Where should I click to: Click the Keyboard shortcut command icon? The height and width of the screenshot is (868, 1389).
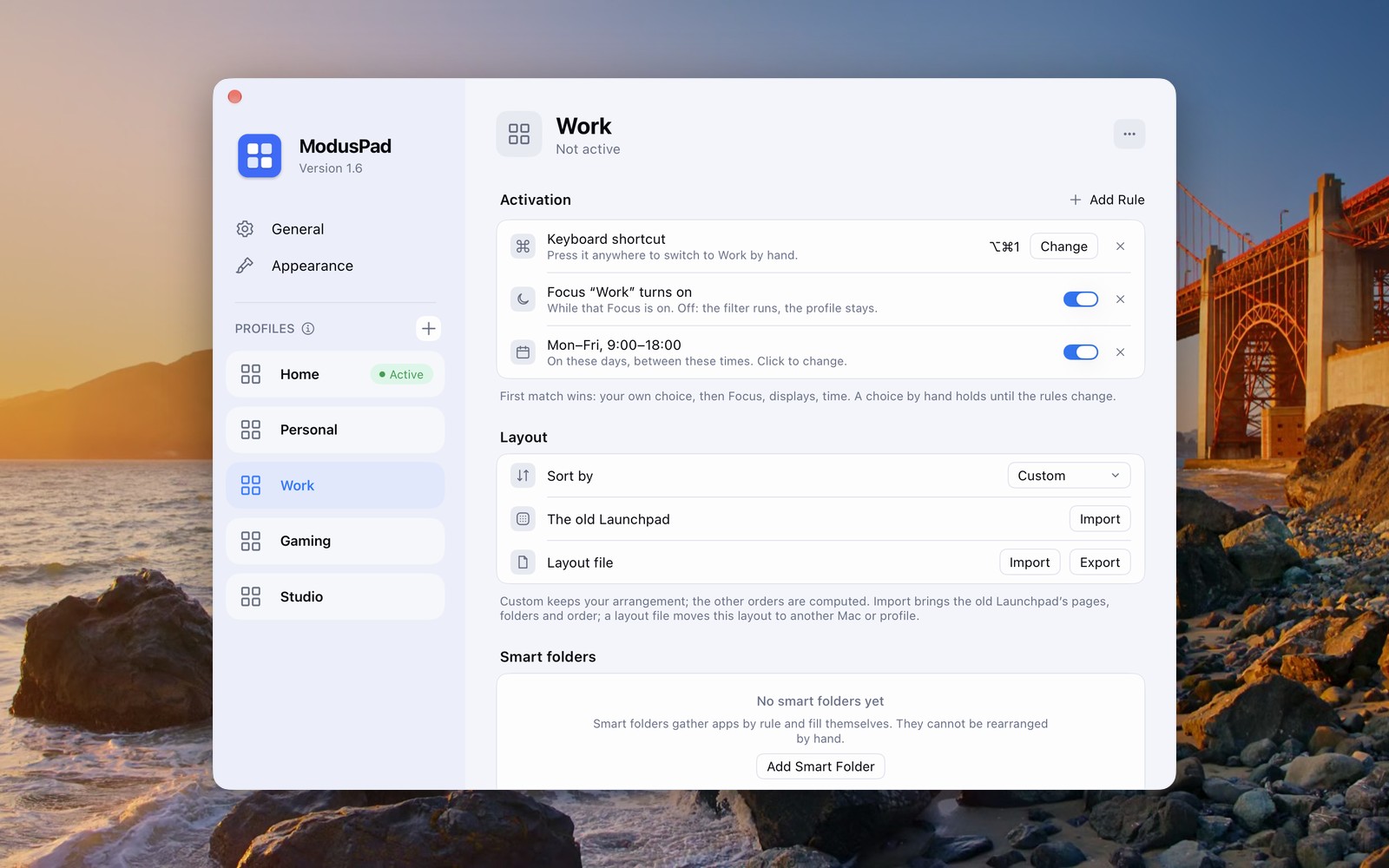tap(523, 247)
